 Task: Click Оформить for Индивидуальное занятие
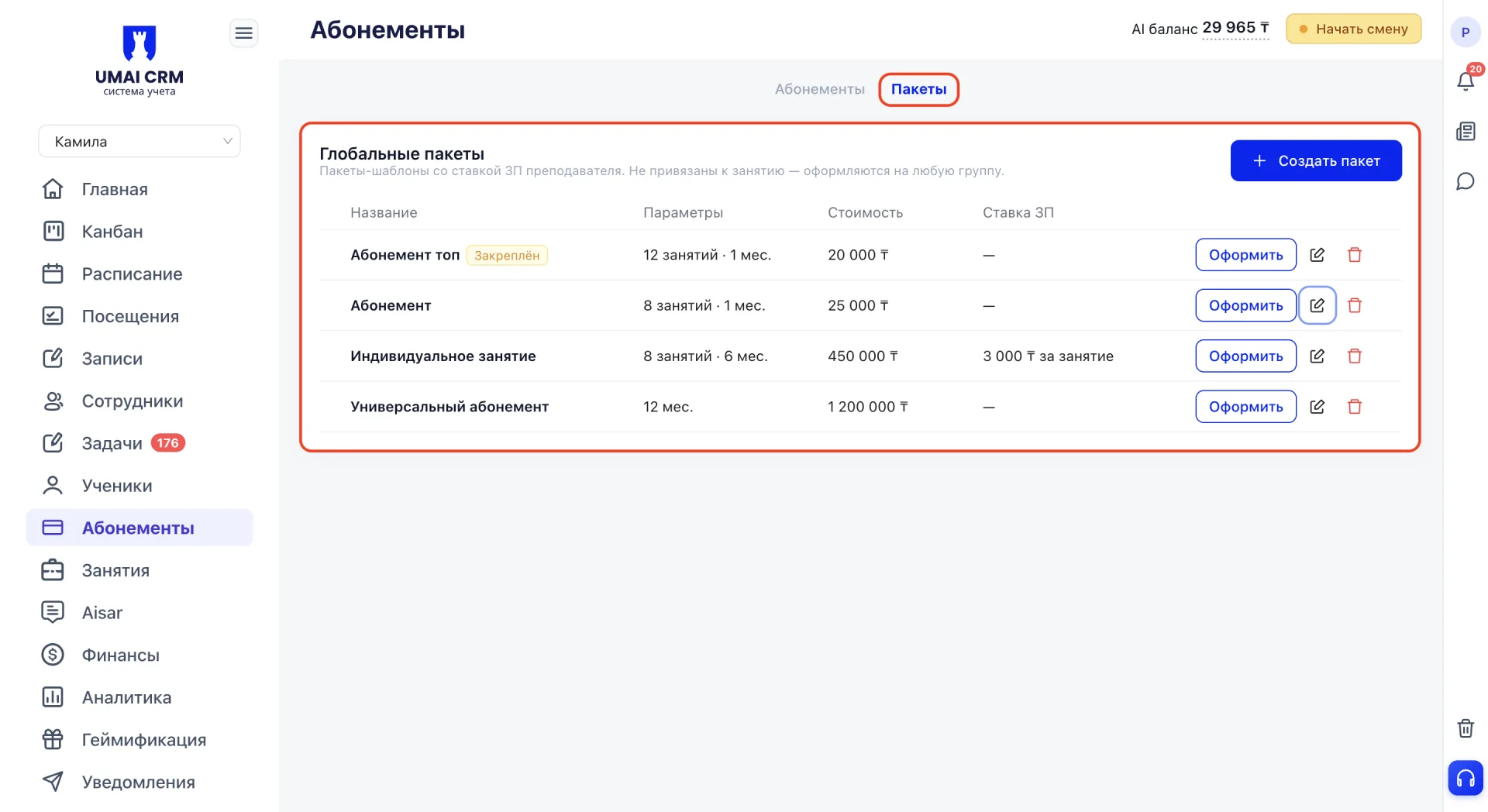[x=1245, y=356]
